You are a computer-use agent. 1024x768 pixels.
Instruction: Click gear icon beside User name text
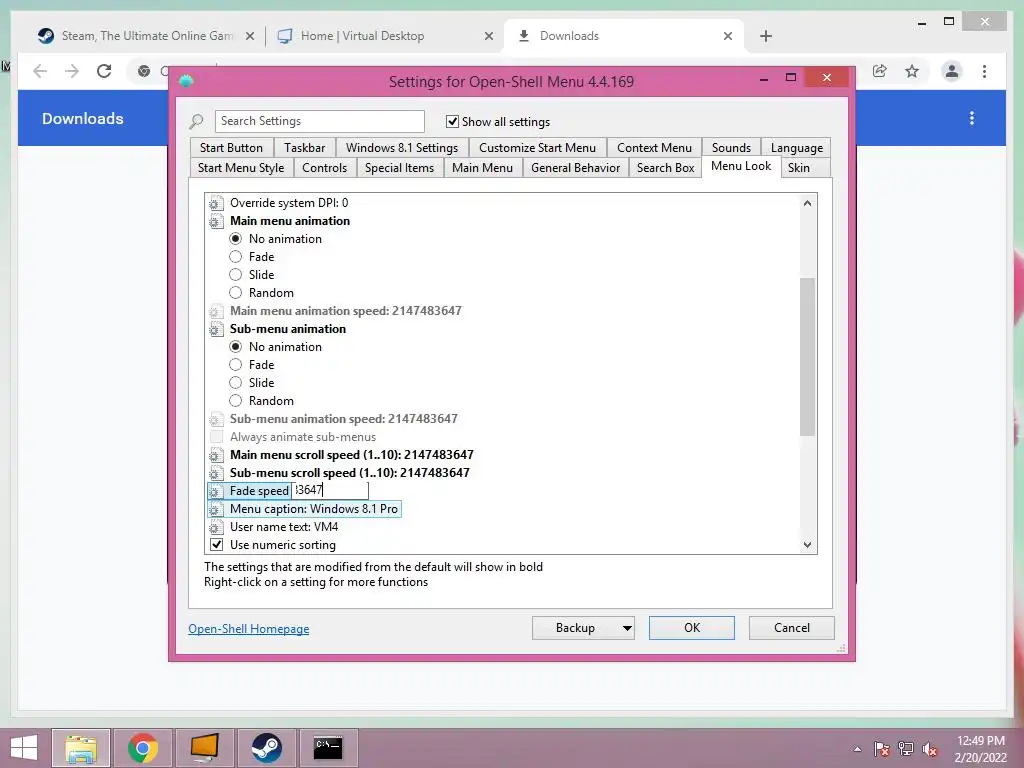tap(216, 527)
